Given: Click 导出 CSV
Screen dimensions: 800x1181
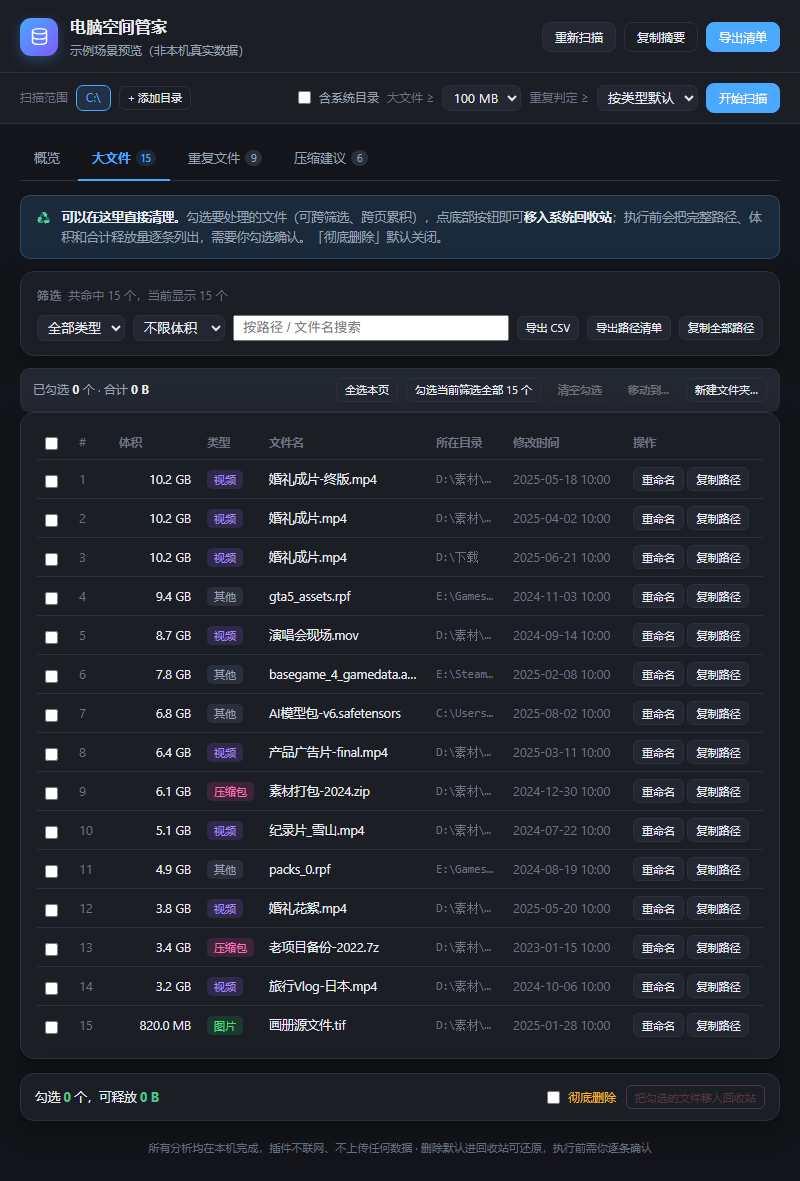Looking at the screenshot, I should click(x=548, y=328).
